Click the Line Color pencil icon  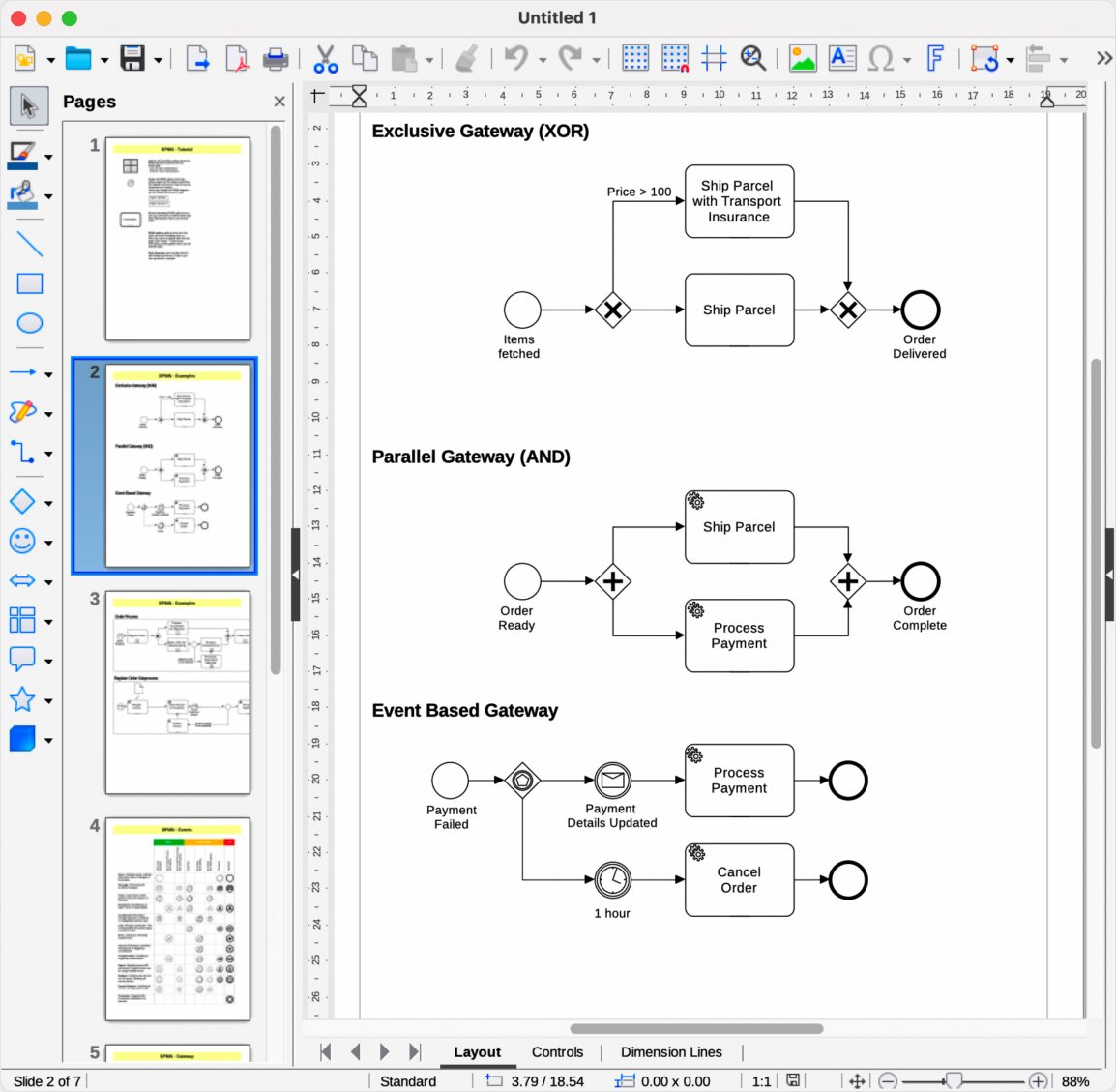click(22, 155)
